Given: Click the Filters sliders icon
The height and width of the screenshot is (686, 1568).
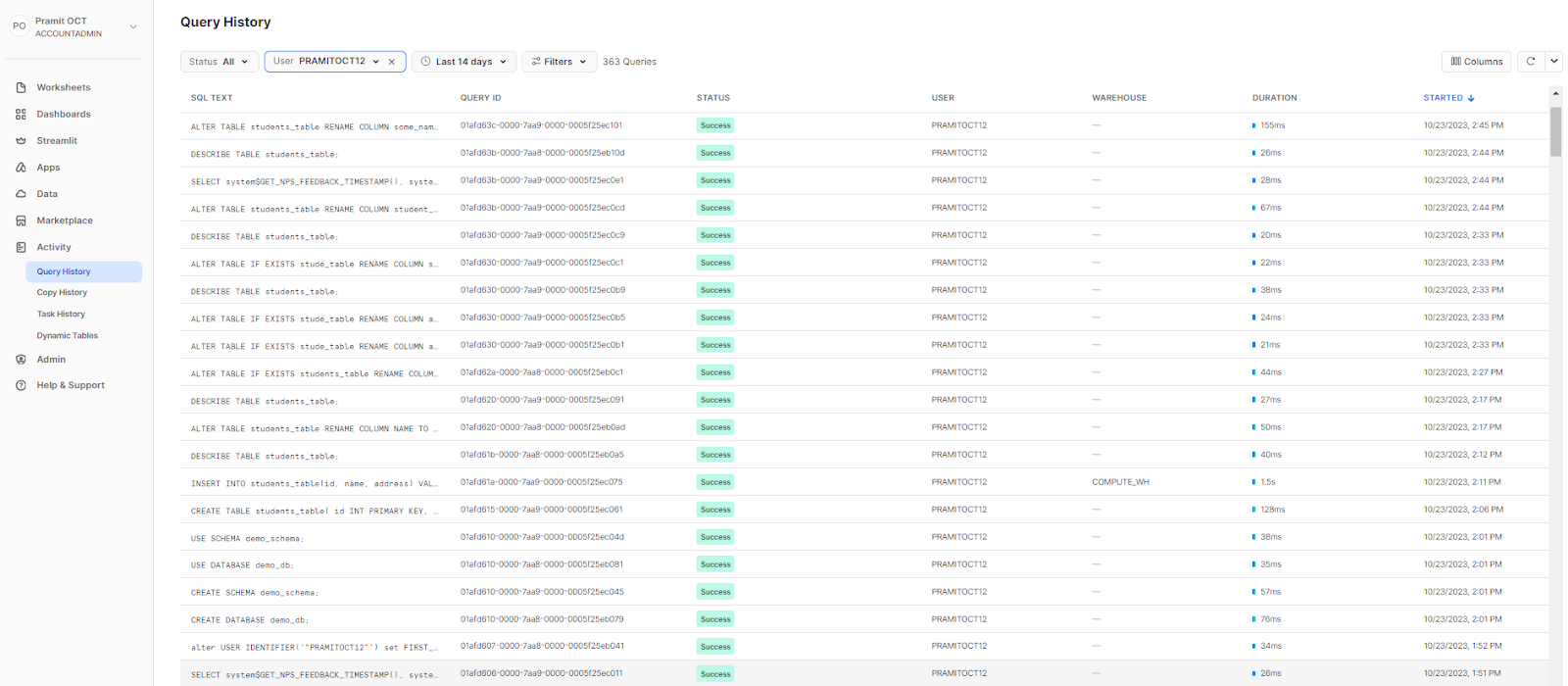Looking at the screenshot, I should (536, 62).
